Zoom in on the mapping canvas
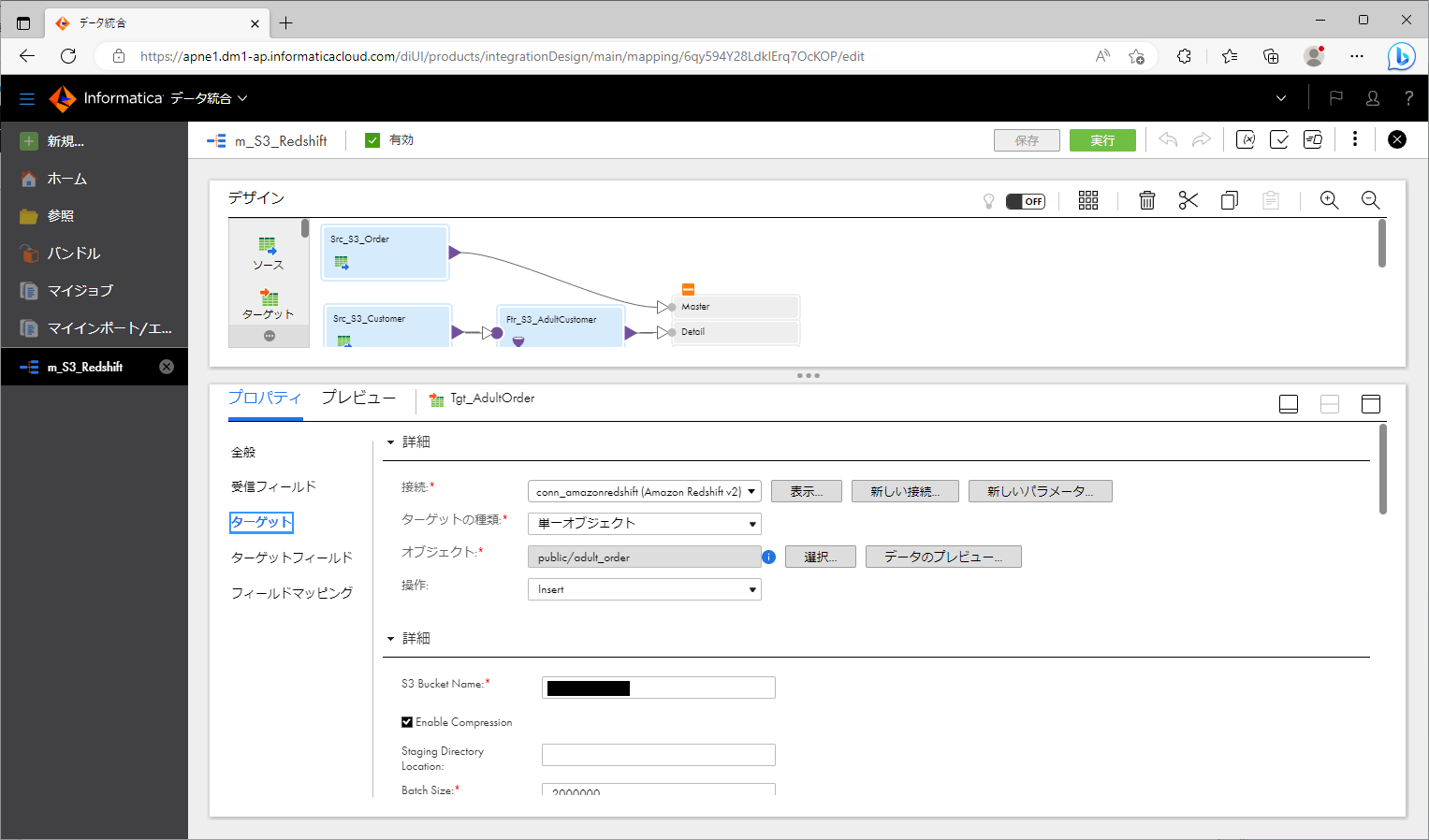Image resolution: width=1429 pixels, height=840 pixels. click(x=1329, y=199)
